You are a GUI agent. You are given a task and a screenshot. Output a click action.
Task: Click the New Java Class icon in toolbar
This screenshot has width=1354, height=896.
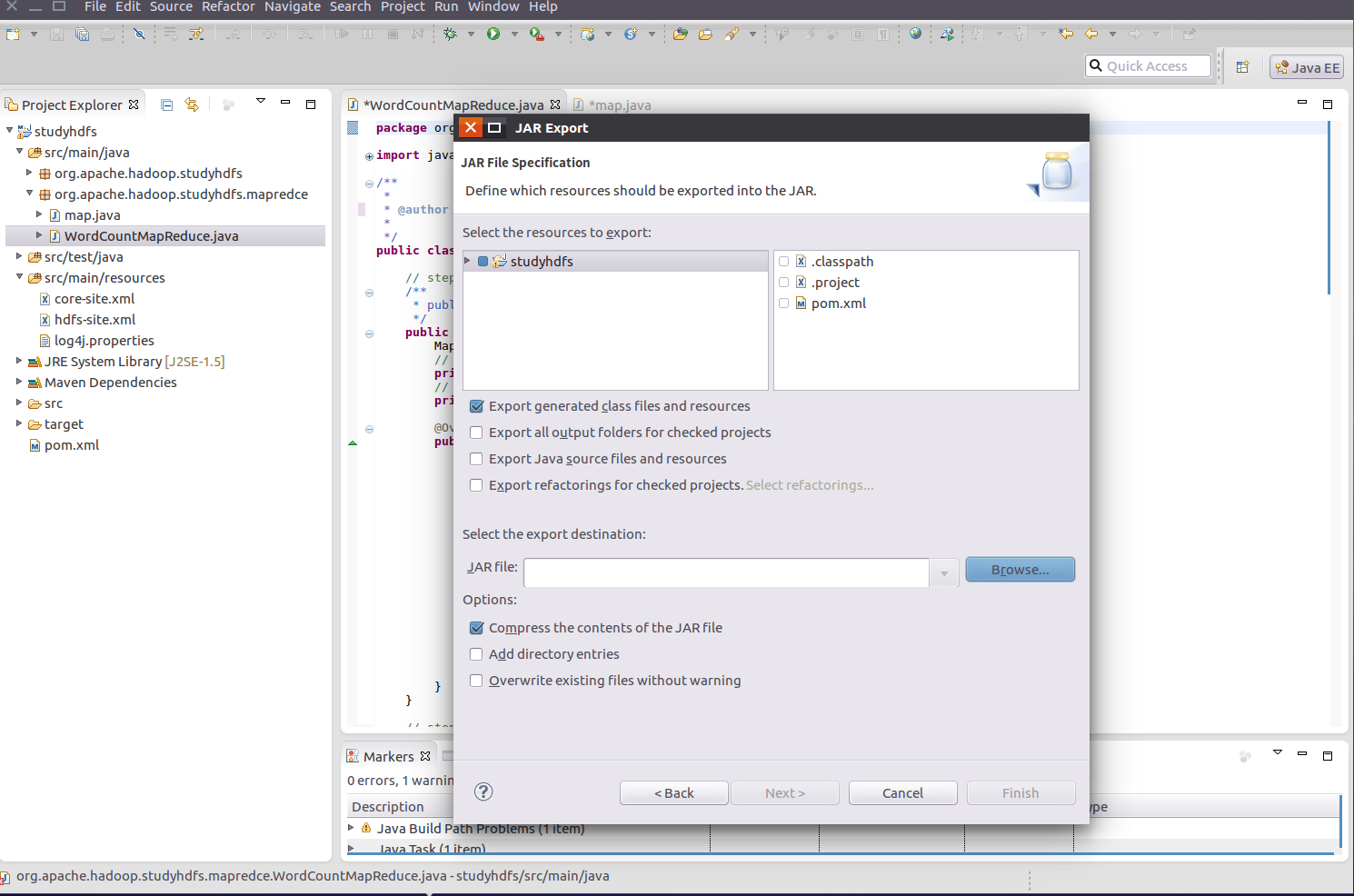click(x=630, y=34)
